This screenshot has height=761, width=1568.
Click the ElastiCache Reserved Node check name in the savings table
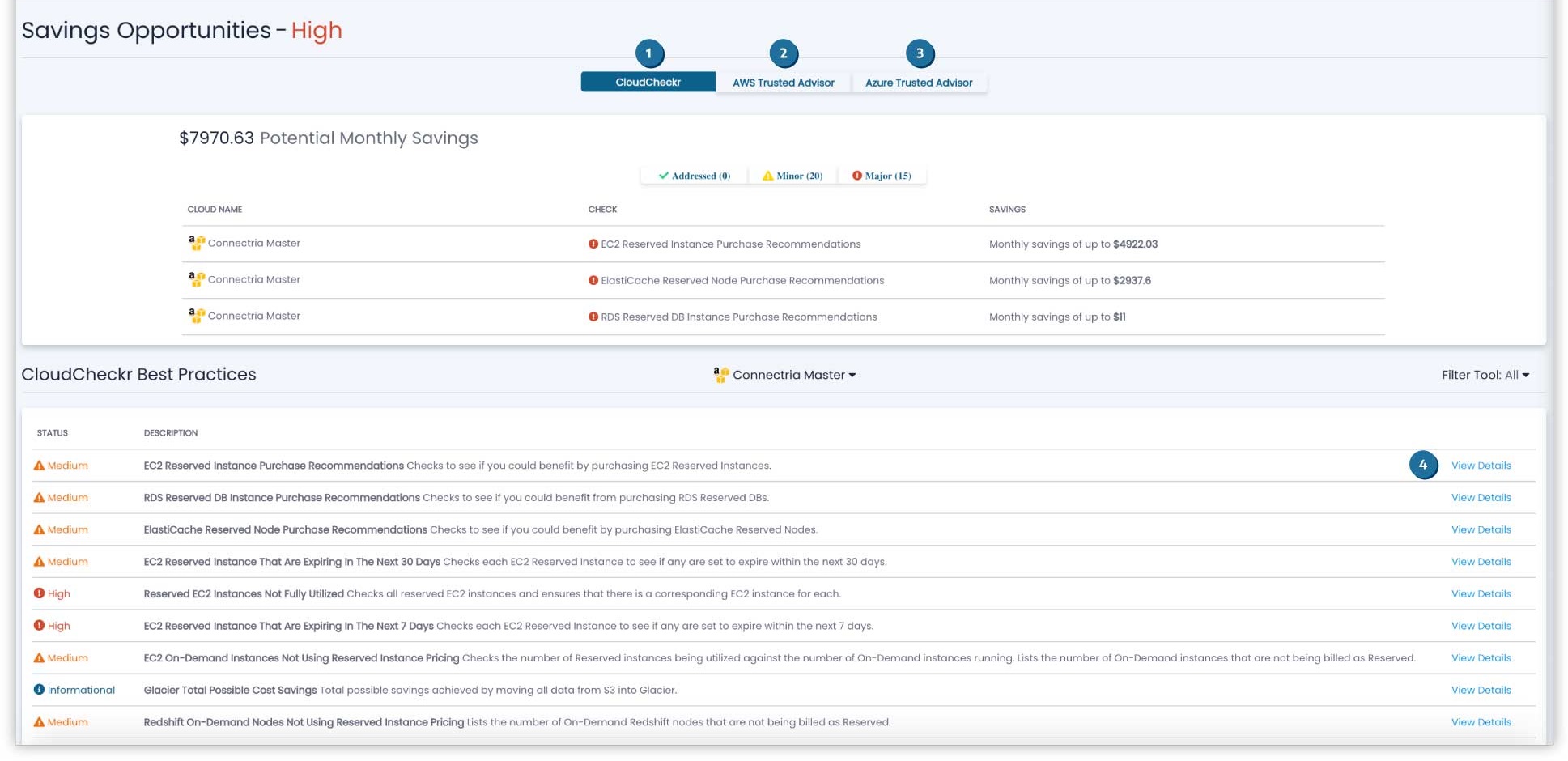pyautogui.click(x=742, y=280)
